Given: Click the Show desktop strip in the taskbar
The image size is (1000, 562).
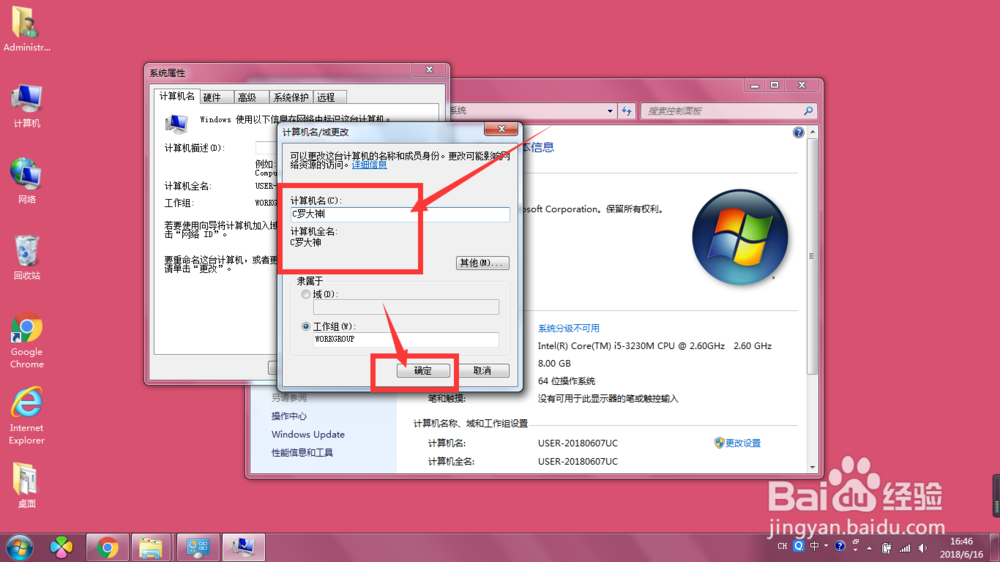Looking at the screenshot, I should 995,548.
